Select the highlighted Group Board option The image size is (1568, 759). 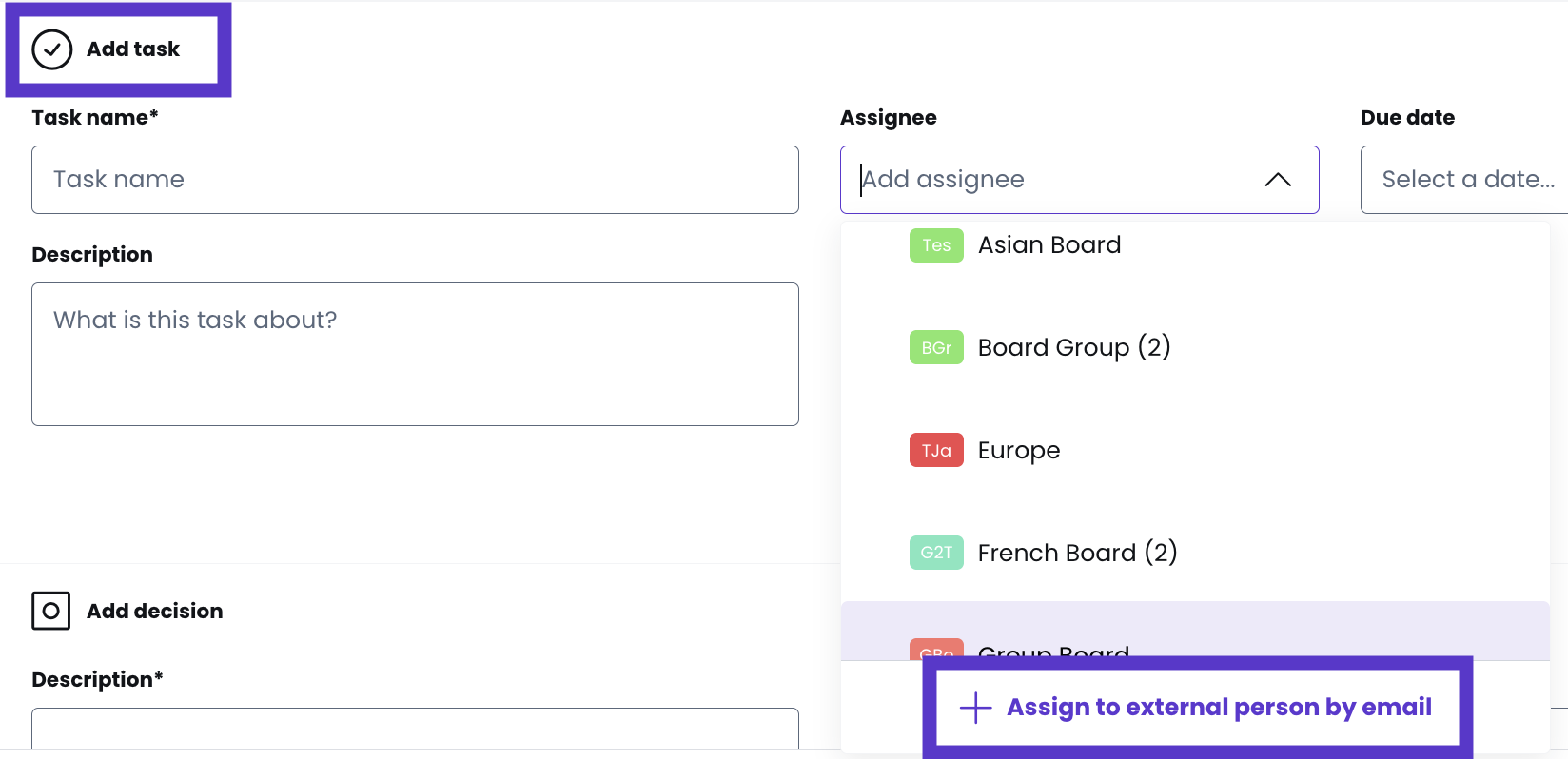[1053, 651]
